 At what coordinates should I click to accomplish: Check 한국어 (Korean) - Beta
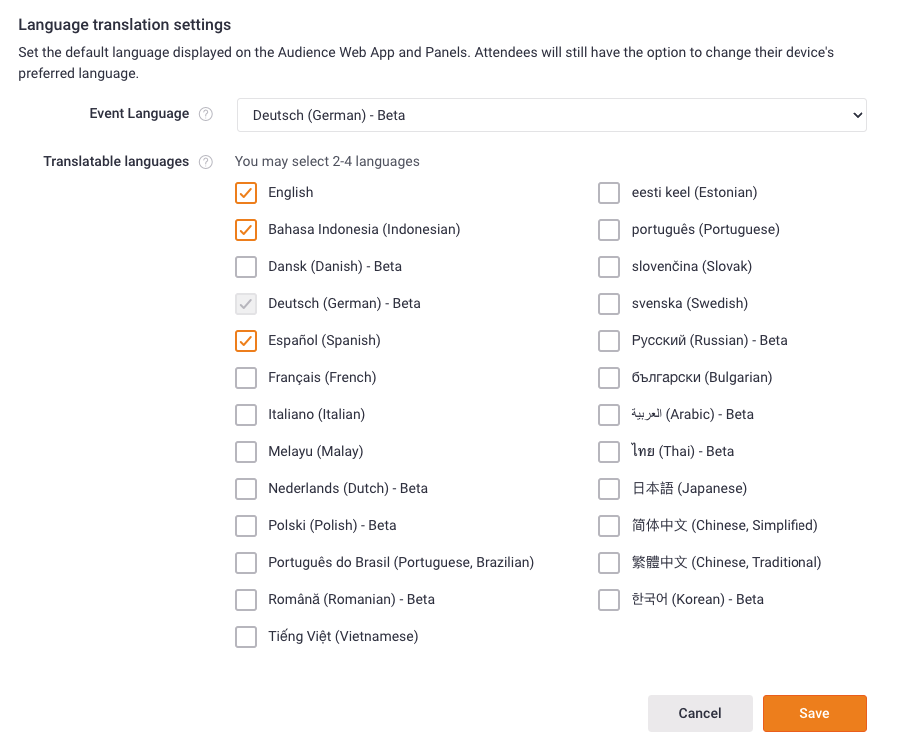point(609,599)
